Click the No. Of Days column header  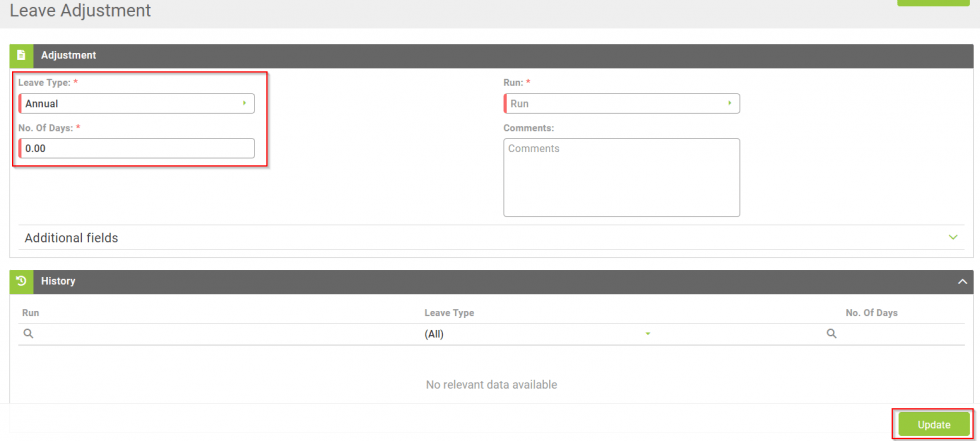[871, 313]
